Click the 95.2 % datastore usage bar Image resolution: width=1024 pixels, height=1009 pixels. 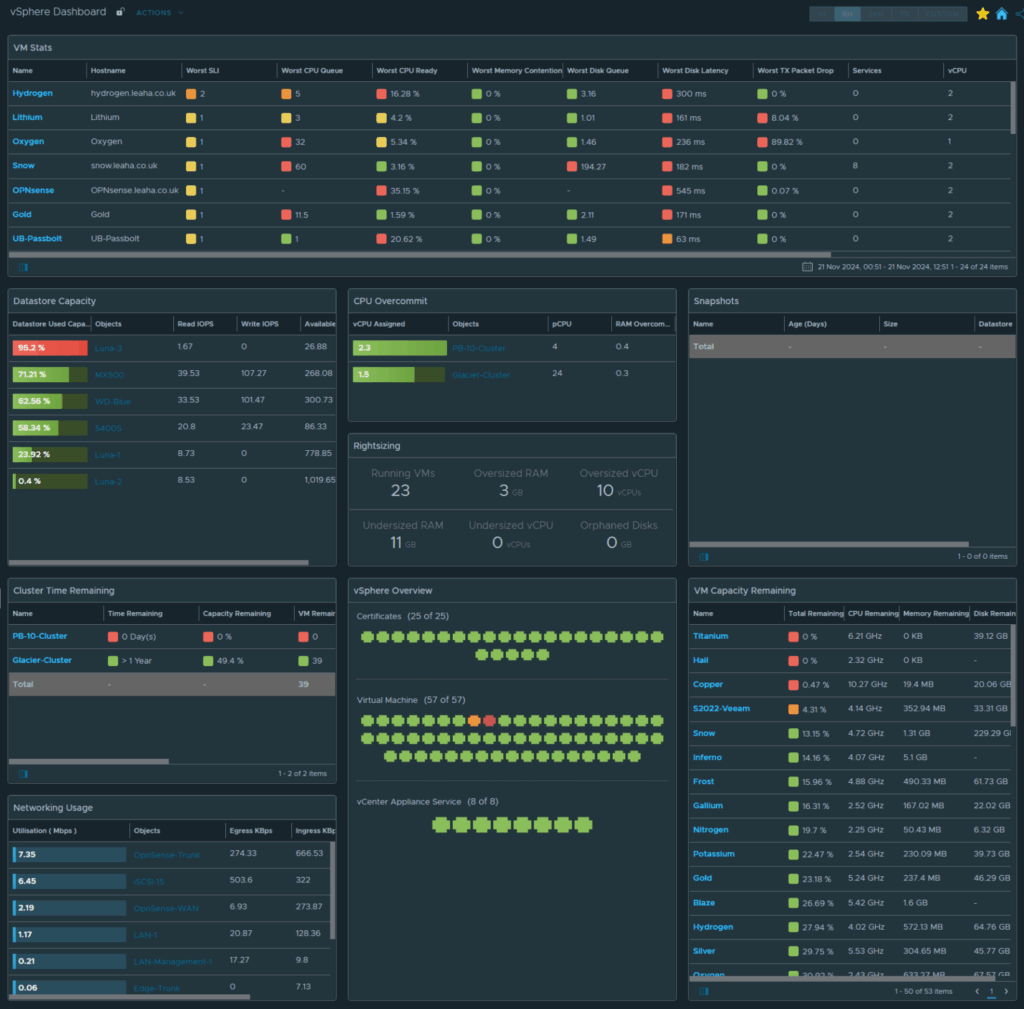click(x=50, y=348)
